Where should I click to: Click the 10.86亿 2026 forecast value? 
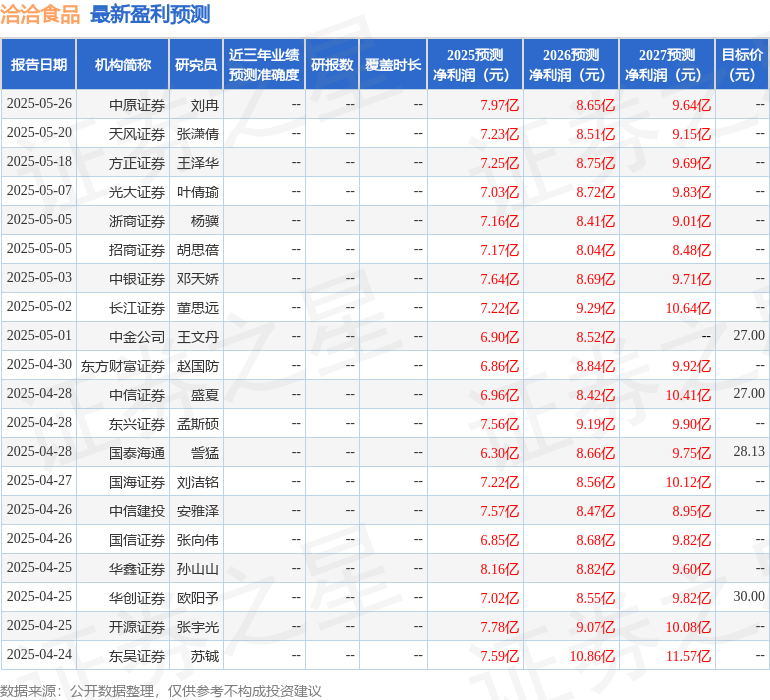coord(592,656)
